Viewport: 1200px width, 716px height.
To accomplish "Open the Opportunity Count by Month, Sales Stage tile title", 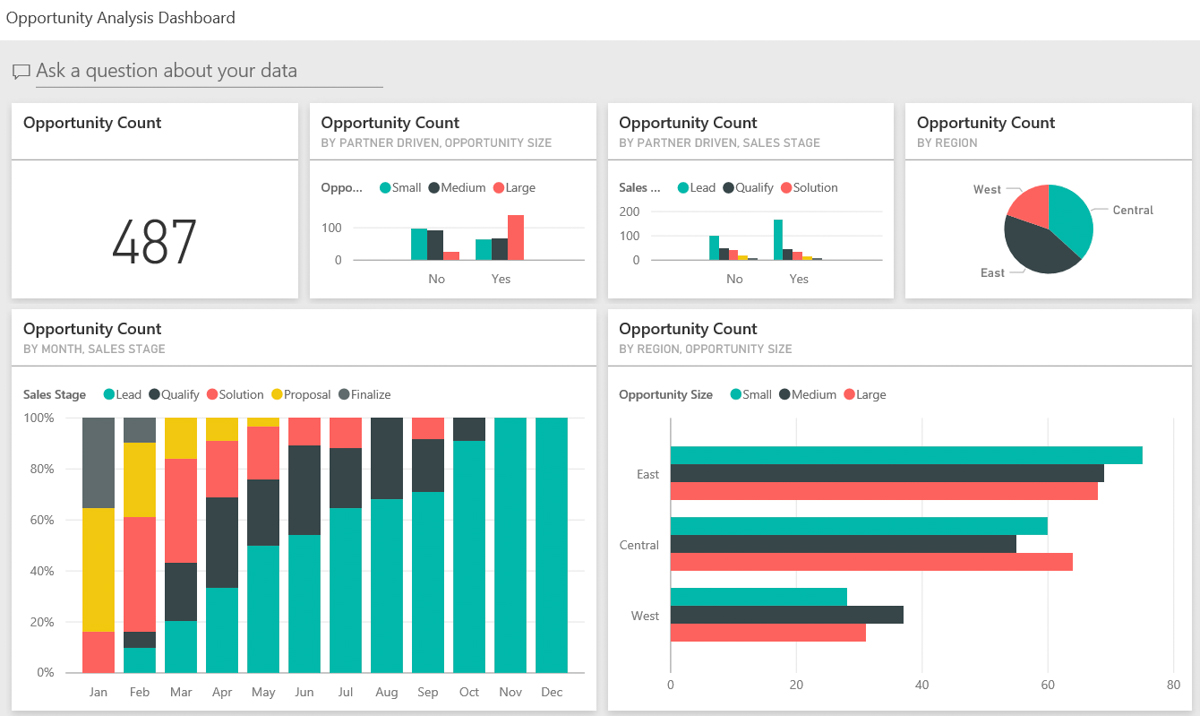I will click(92, 329).
